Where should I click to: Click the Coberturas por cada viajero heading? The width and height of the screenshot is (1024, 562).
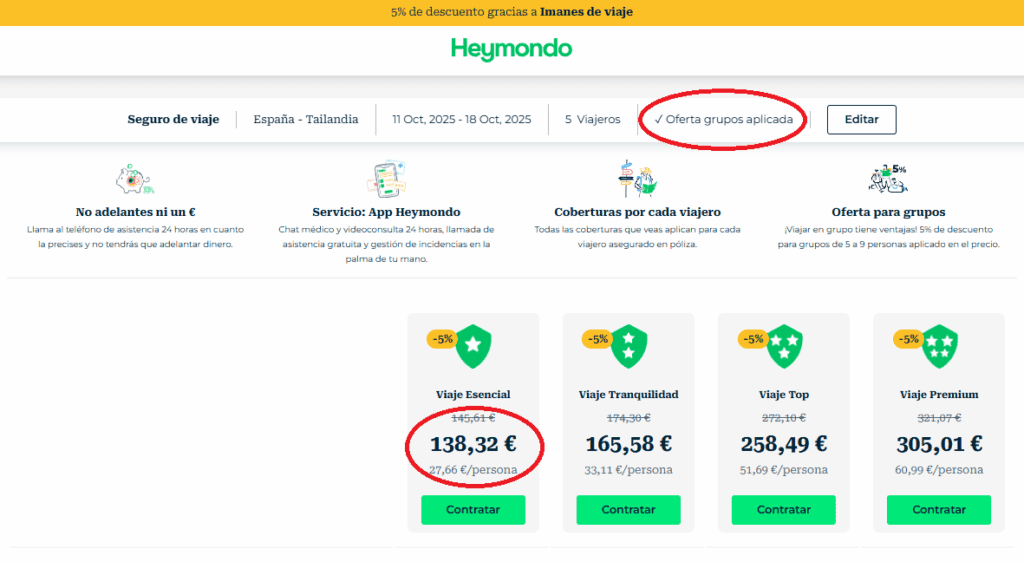coord(637,212)
